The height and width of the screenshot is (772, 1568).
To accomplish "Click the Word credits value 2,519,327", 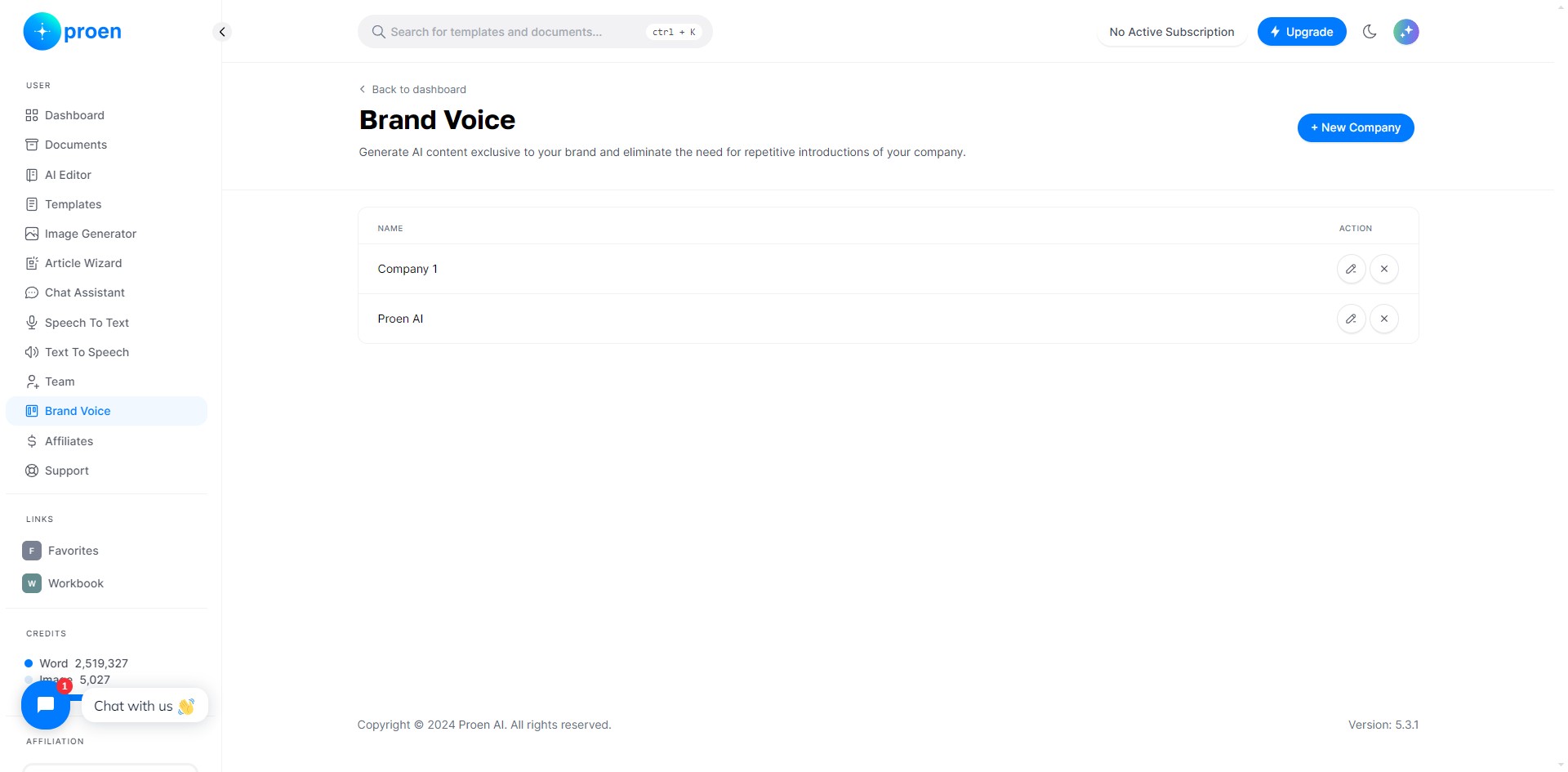I will [x=101, y=663].
